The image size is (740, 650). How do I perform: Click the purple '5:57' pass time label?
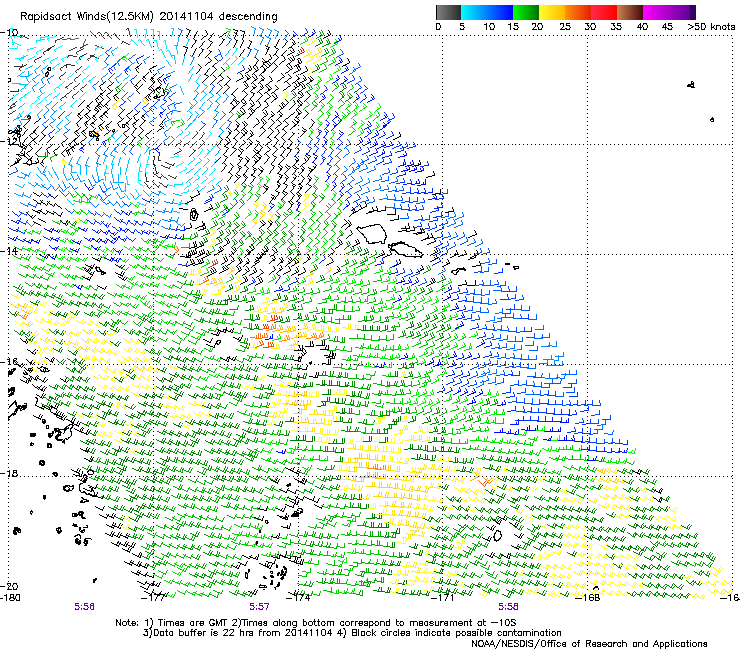tap(260, 607)
